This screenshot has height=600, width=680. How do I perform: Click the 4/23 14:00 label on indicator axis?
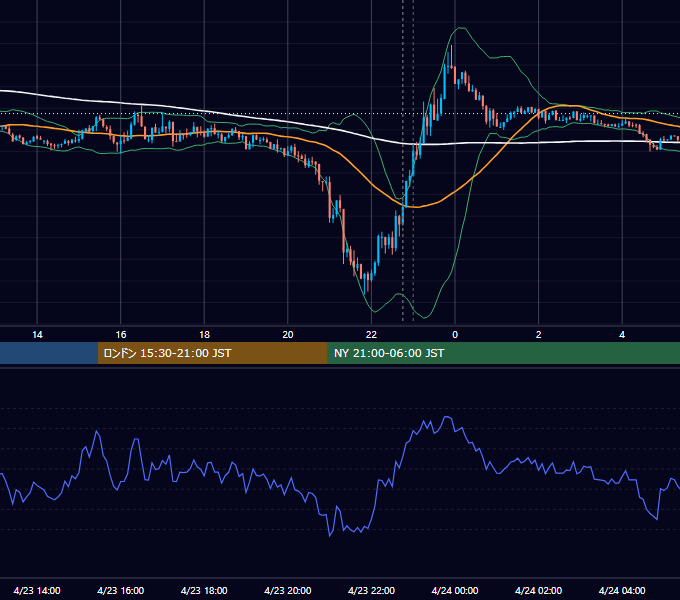37,590
